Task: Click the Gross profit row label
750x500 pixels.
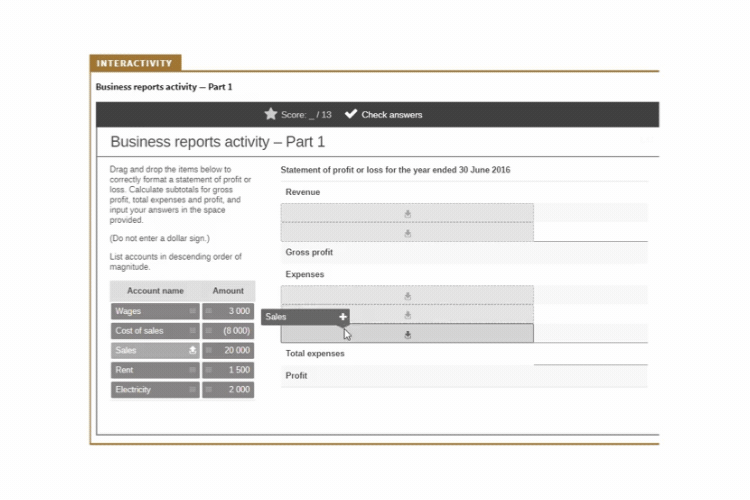Action: click(309, 252)
